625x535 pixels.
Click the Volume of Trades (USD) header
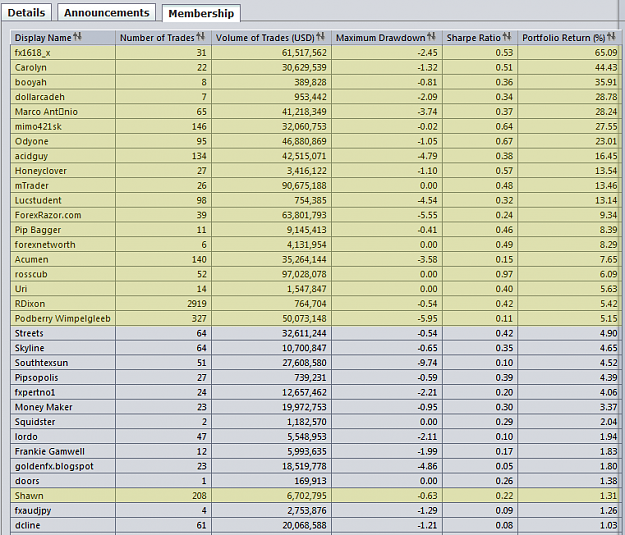[271, 37]
